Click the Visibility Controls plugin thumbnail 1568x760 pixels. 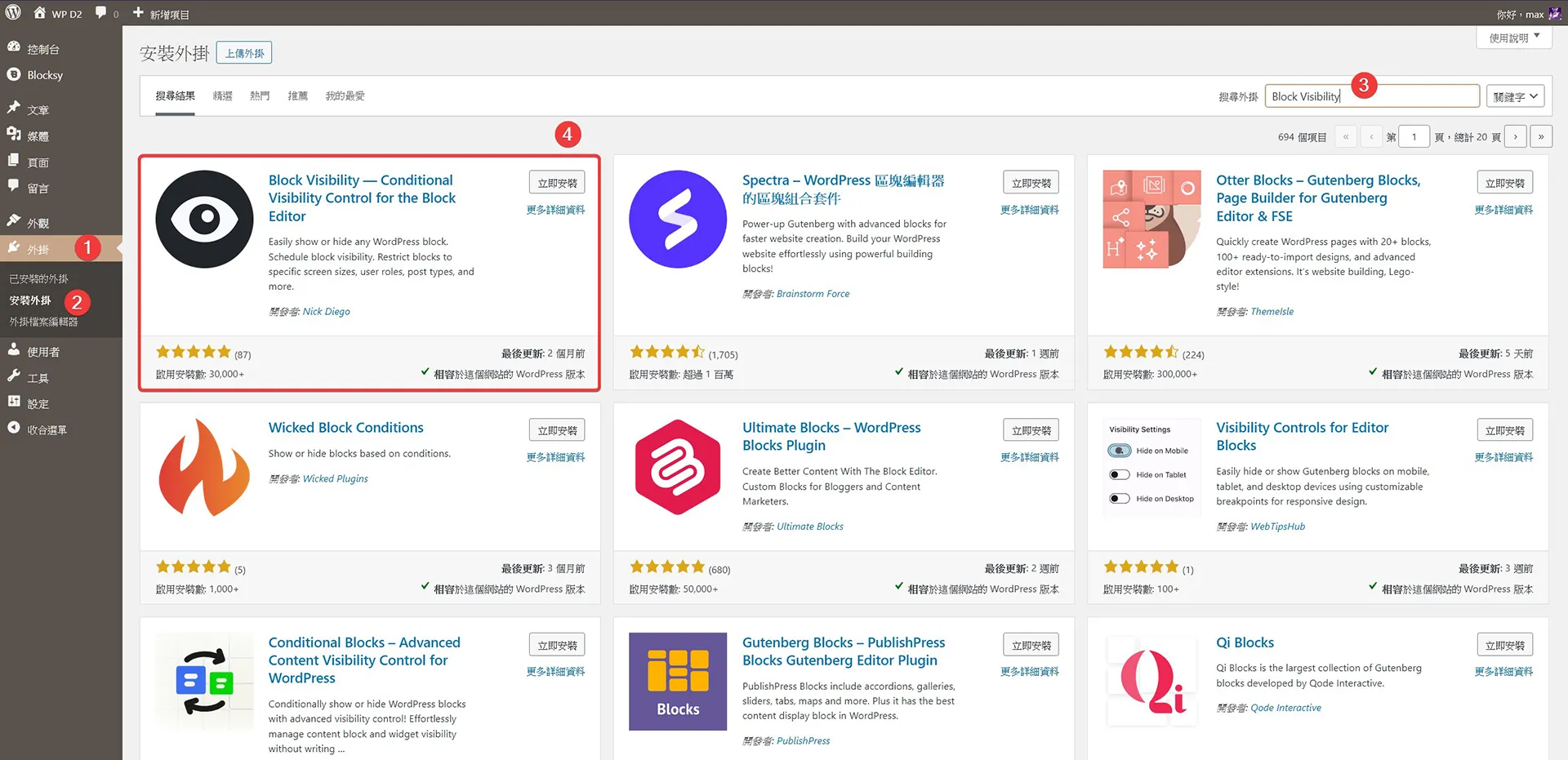(x=1151, y=467)
